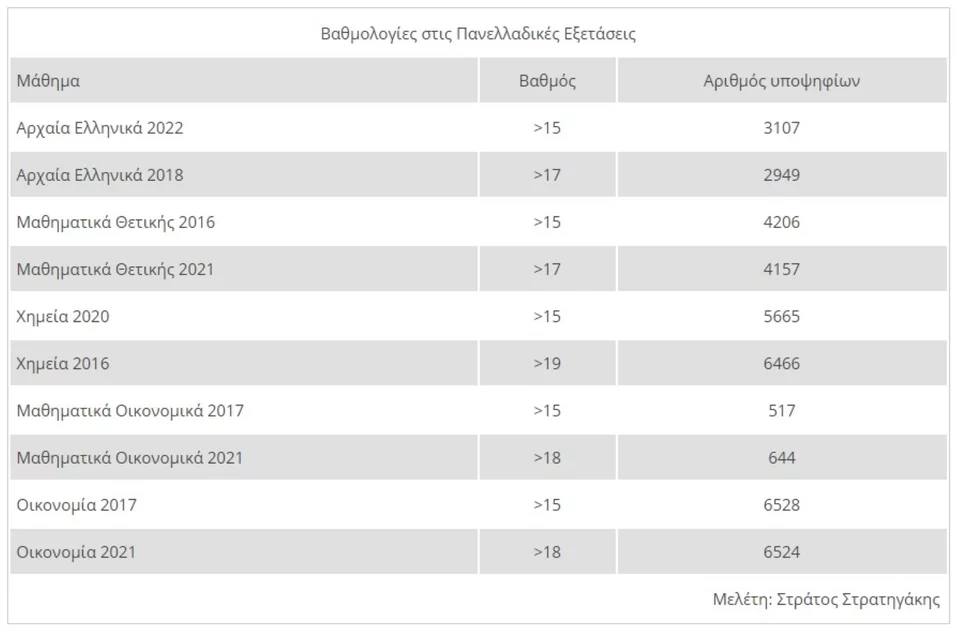Select the Χημεία 2020 row label

coord(63,316)
